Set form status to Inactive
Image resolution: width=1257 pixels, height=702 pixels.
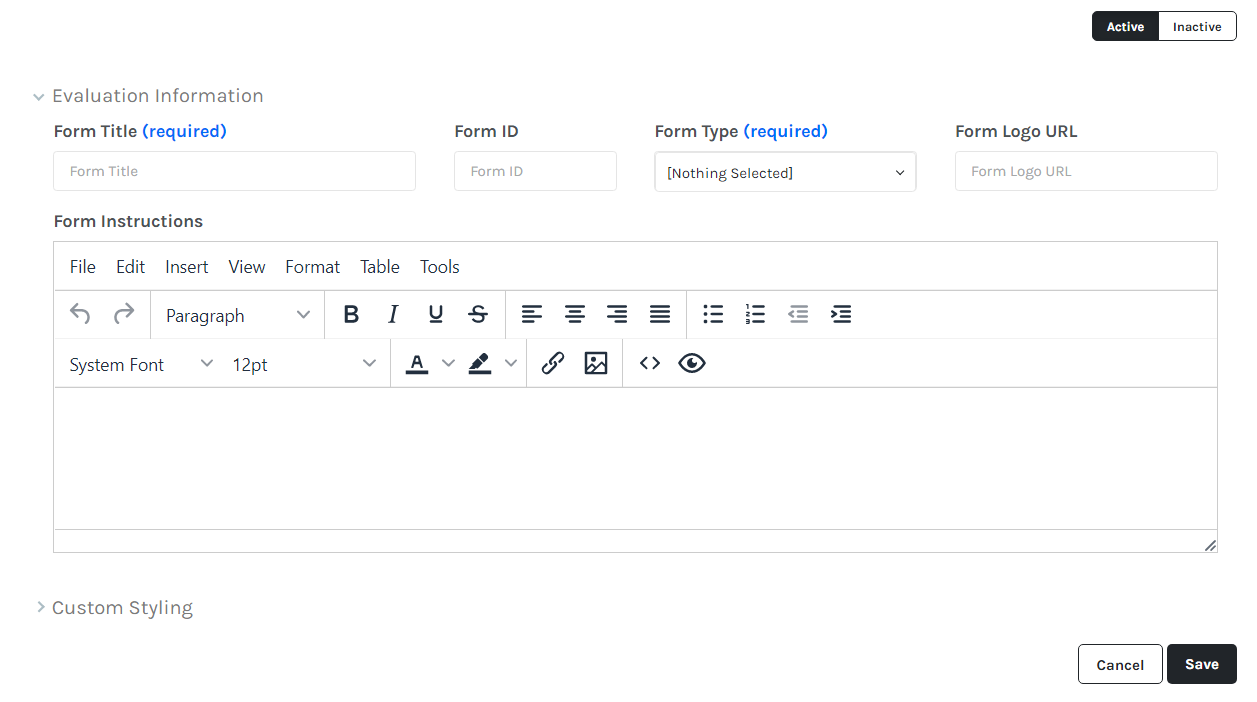click(x=1197, y=27)
